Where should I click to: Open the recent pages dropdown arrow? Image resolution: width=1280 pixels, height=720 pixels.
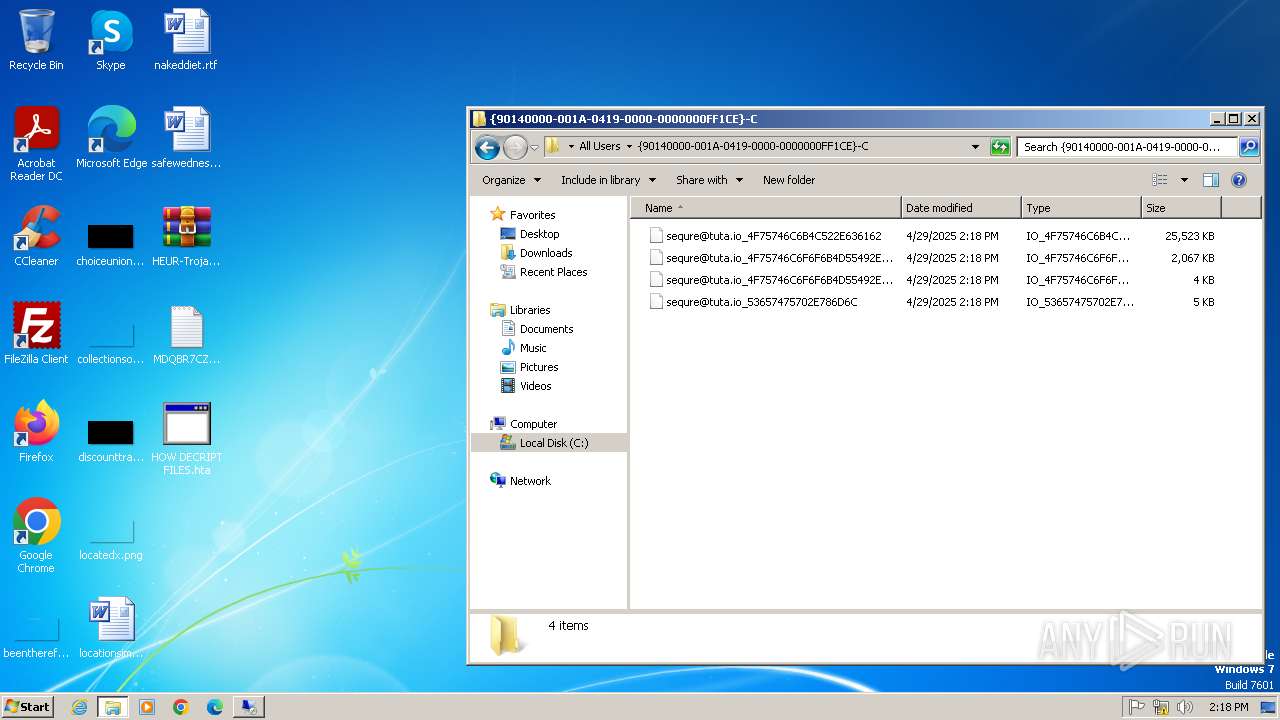point(534,148)
